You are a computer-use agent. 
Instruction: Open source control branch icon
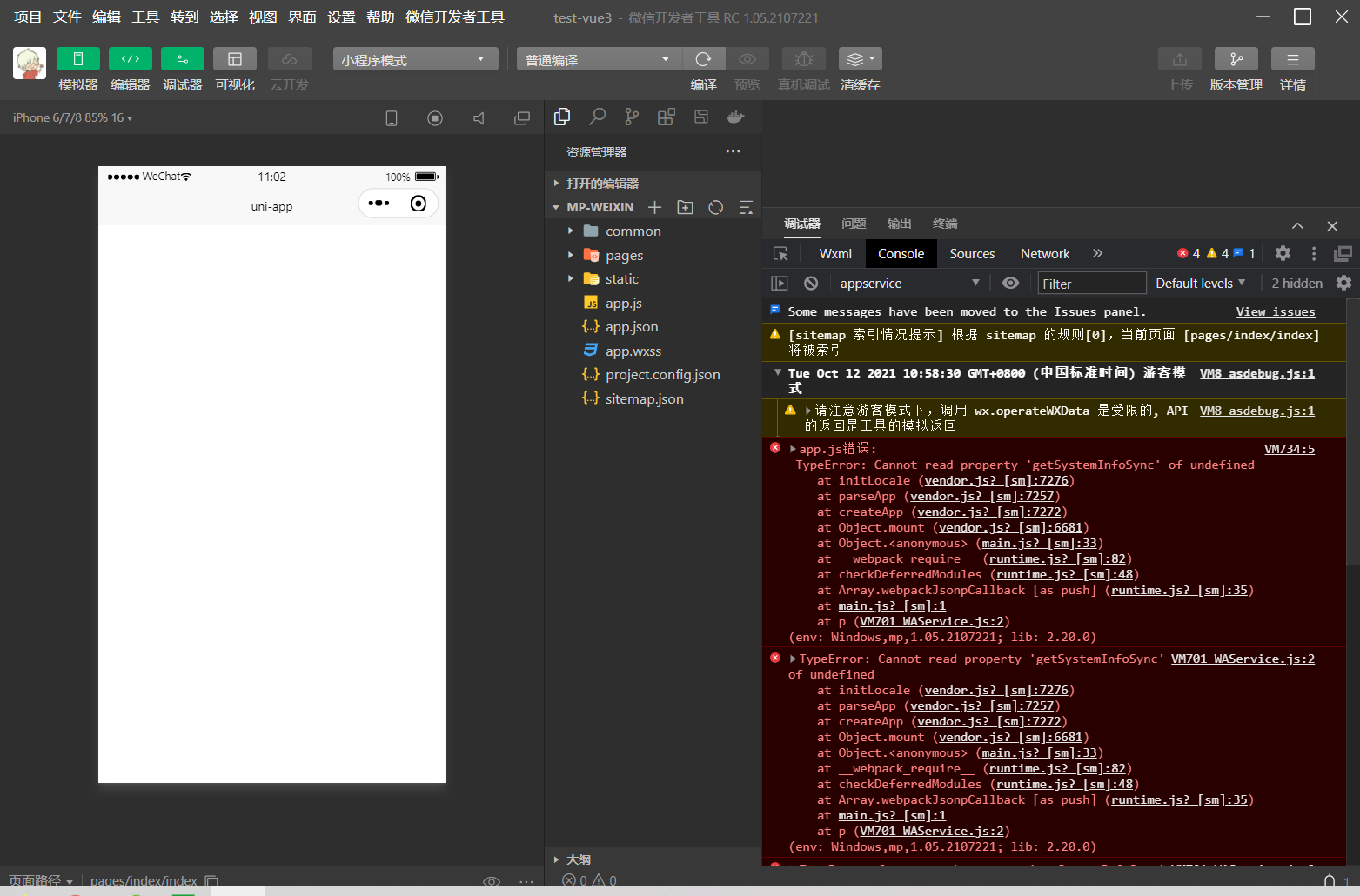(632, 117)
